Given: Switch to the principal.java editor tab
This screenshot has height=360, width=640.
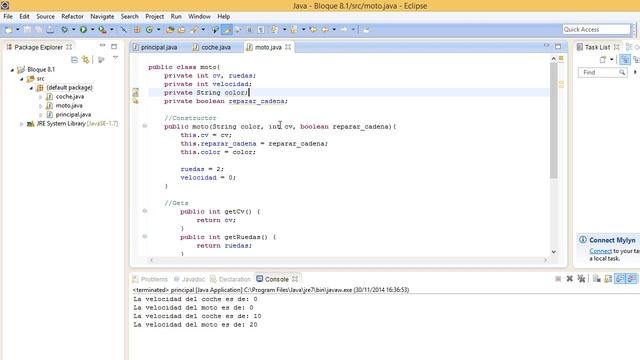Looking at the screenshot, I should click(x=155, y=47).
